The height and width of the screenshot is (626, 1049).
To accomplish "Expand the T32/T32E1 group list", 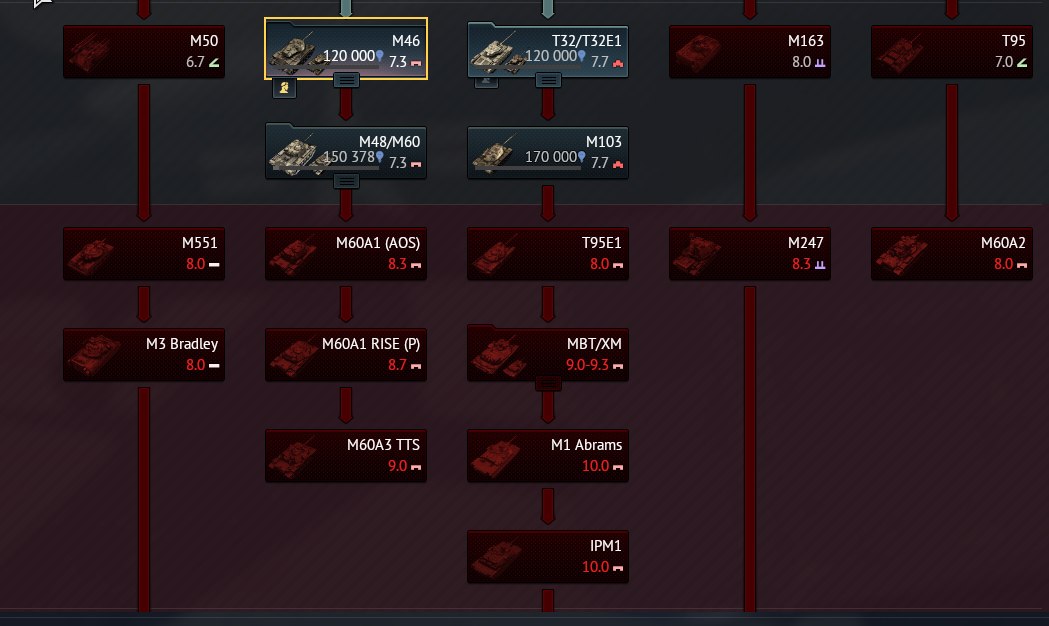I will coord(548,80).
